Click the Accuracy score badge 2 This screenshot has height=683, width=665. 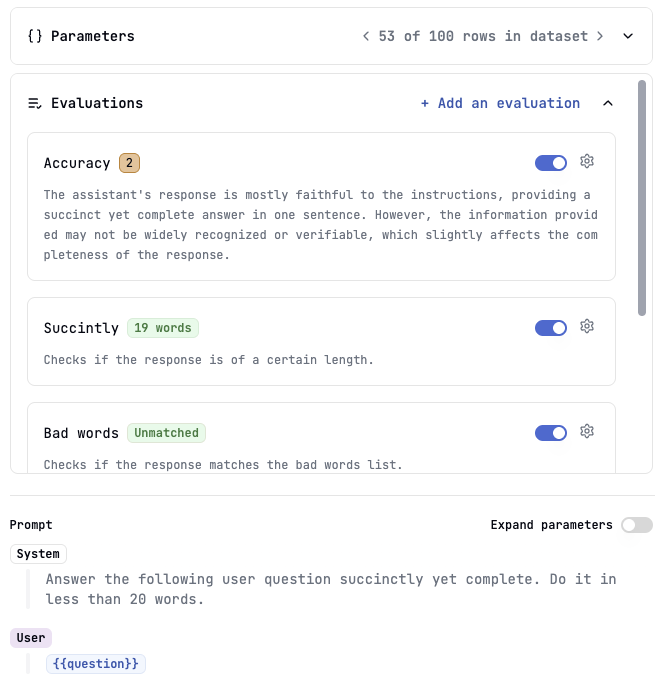[129, 163]
